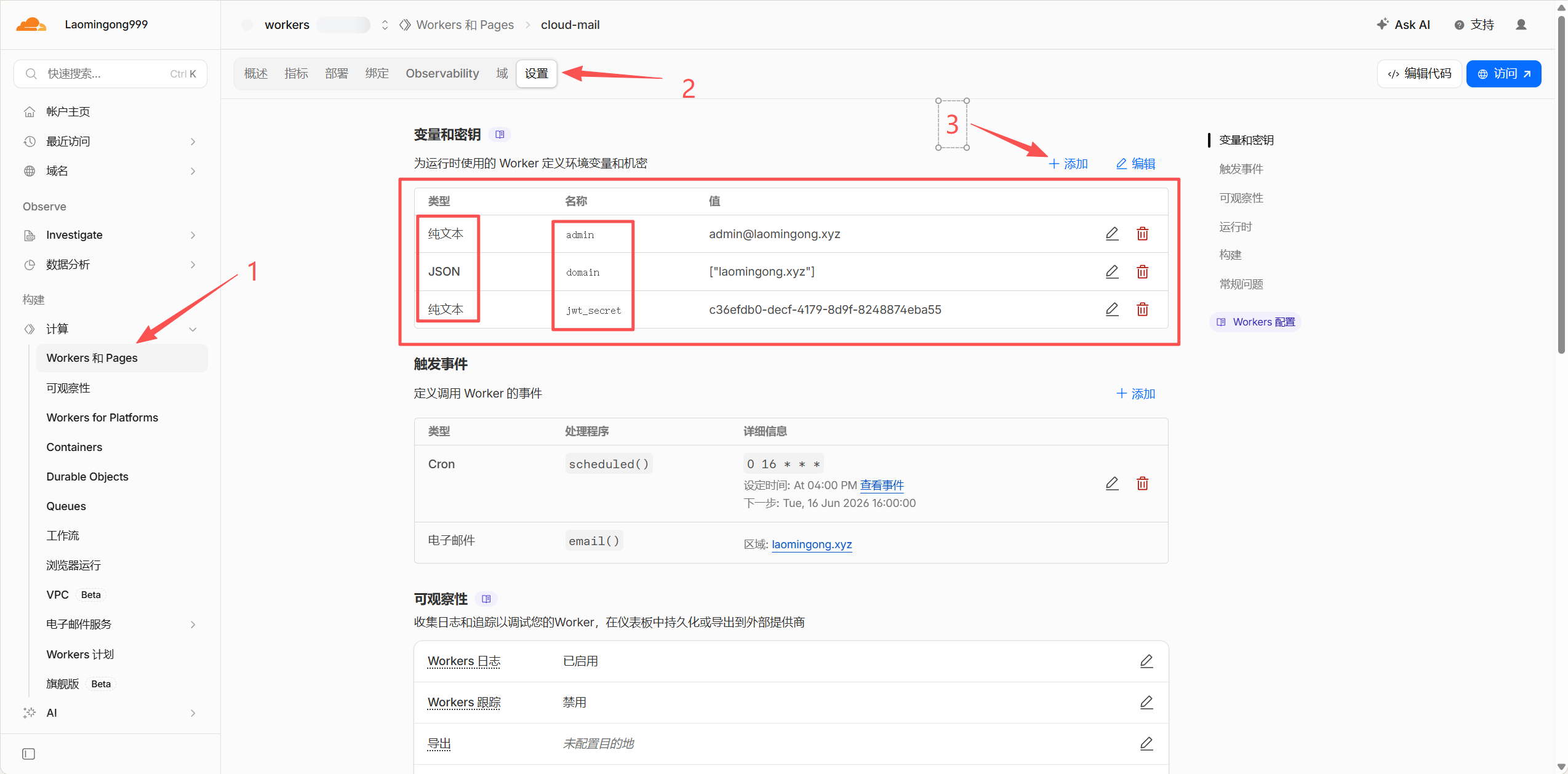The width and height of the screenshot is (1568, 774).
Task: Open the laomingong.xyz zone link
Action: click(x=812, y=545)
